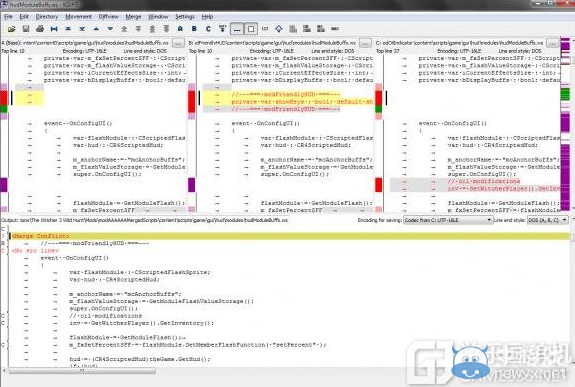
Task: Toggle show white space characters button
Action: click(251, 29)
